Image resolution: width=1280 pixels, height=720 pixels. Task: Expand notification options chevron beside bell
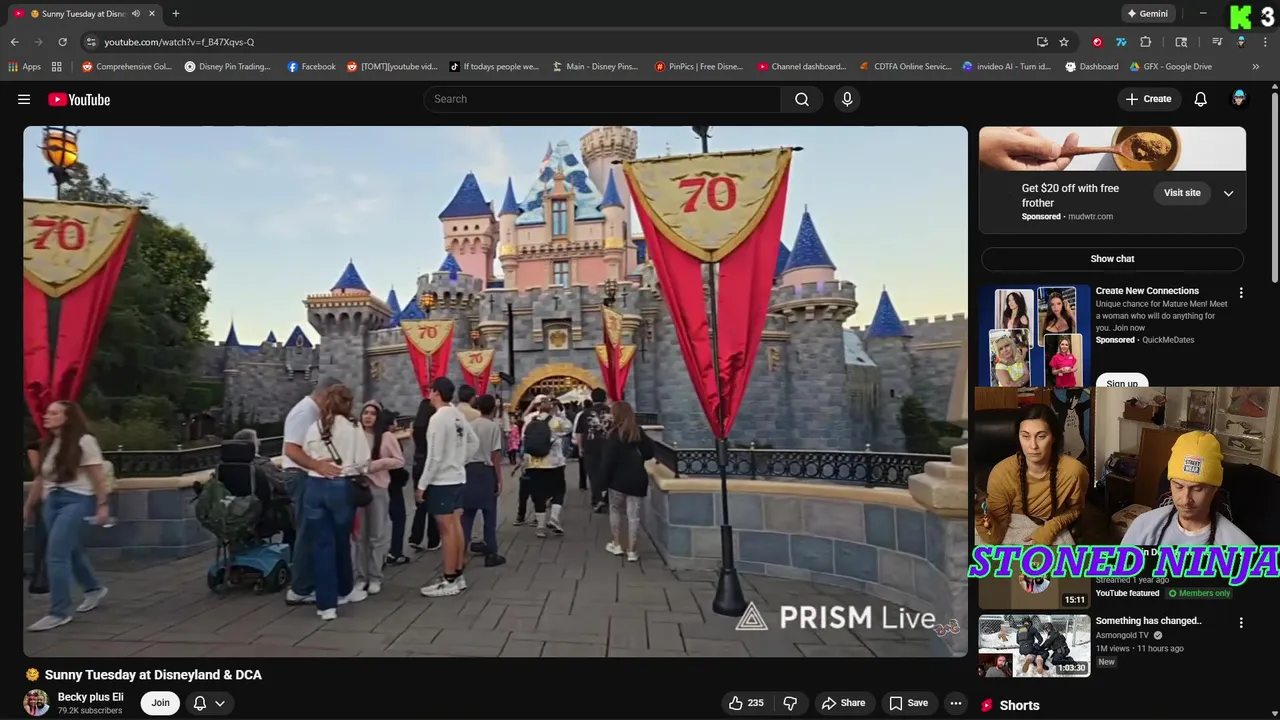tap(219, 703)
